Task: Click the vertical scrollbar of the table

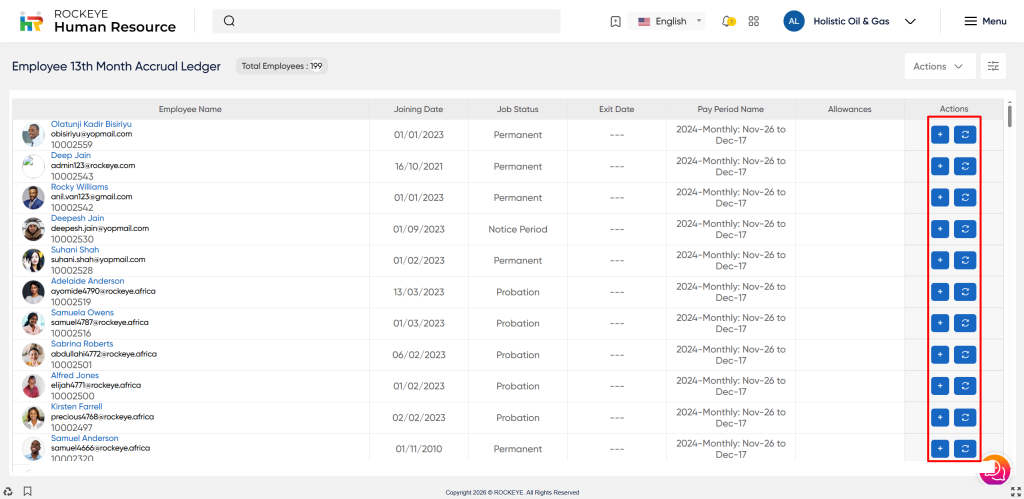Action: [x=1009, y=113]
